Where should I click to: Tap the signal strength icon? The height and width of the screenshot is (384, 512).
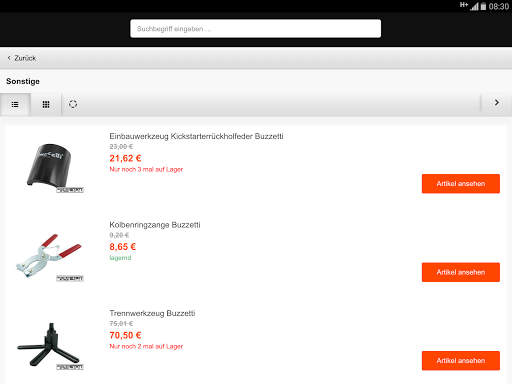pyautogui.click(x=474, y=6)
